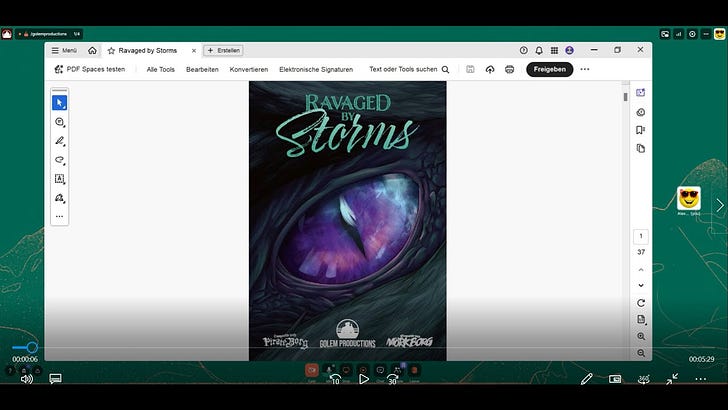Go to next page with down chevron
The height and width of the screenshot is (410, 728).
pos(640,285)
